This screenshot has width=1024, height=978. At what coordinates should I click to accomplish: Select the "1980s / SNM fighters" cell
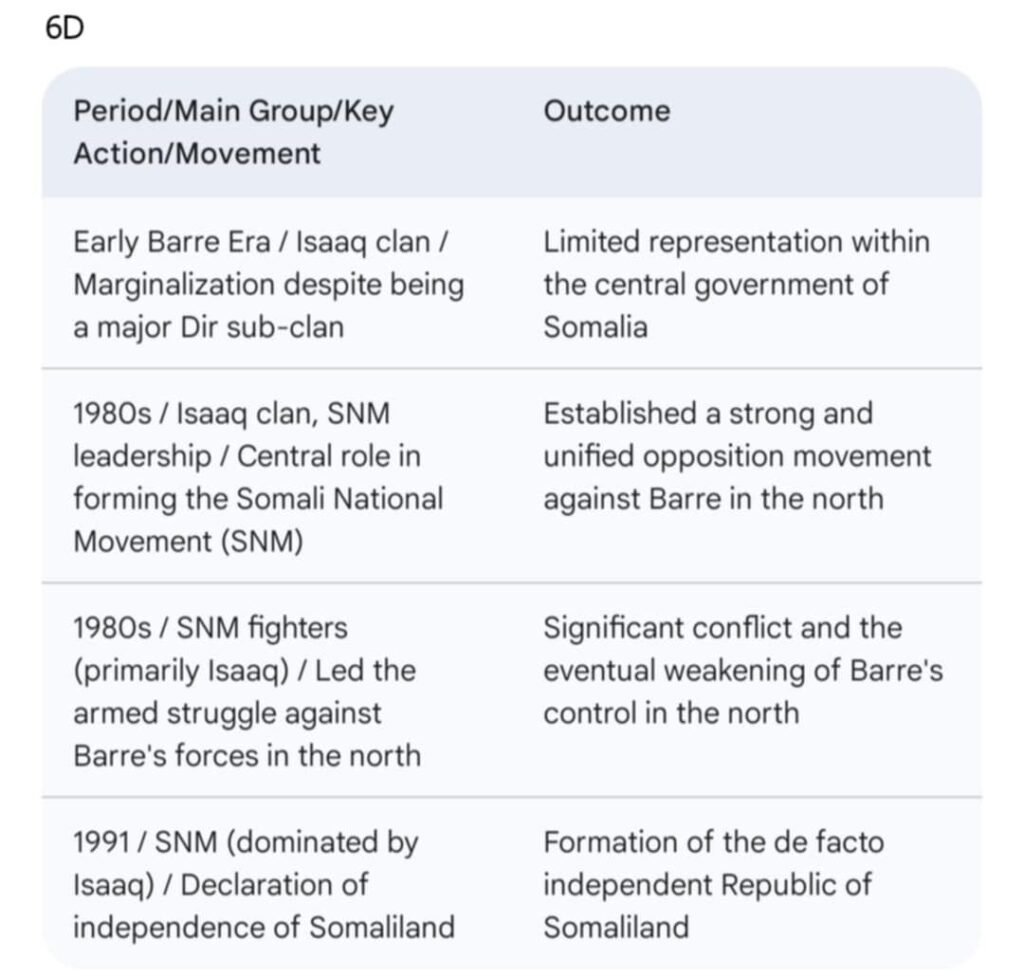(x=247, y=691)
